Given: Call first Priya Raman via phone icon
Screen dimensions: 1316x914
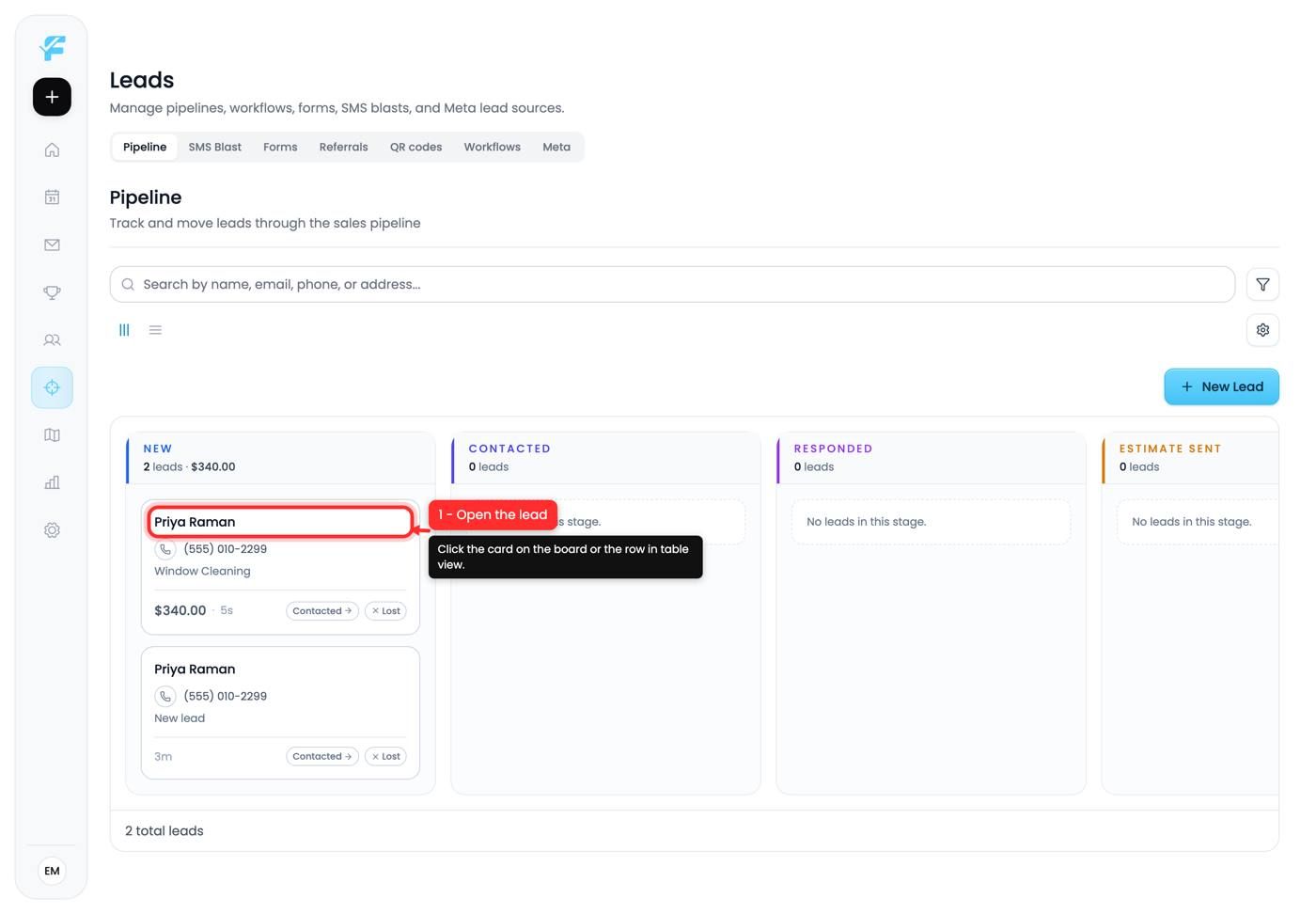Looking at the screenshot, I should (165, 549).
